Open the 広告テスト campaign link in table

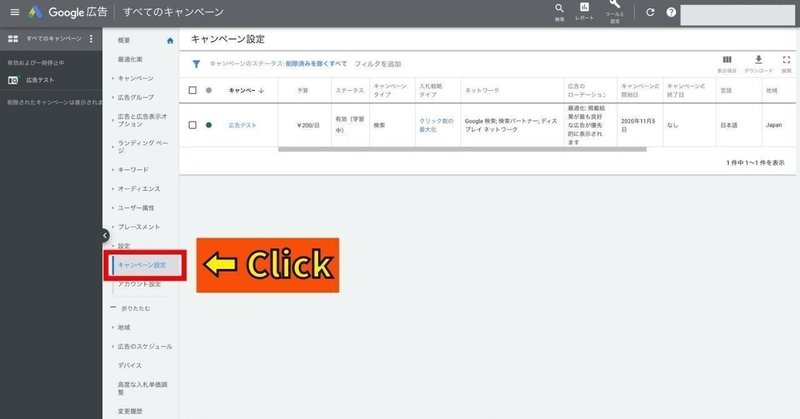tap(242, 125)
